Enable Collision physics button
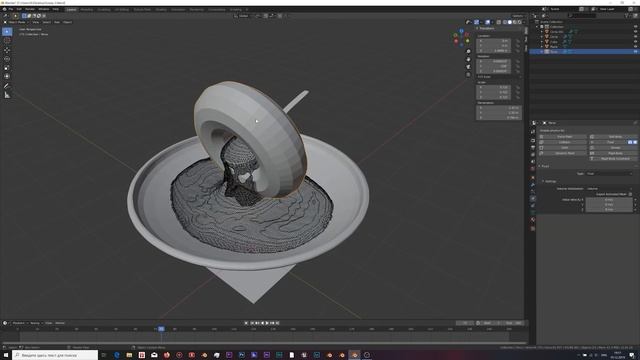The width and height of the screenshot is (640, 360). 563,142
